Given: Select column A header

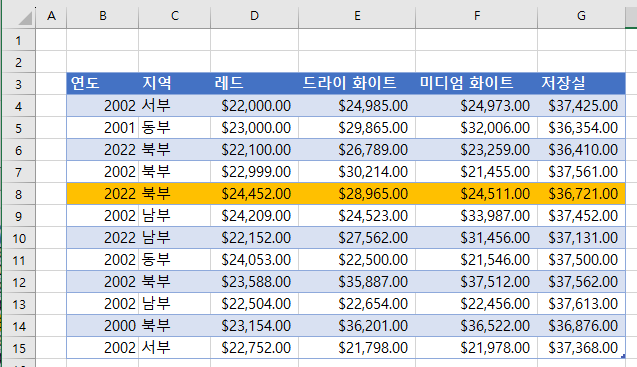Looking at the screenshot, I should 51,16.
